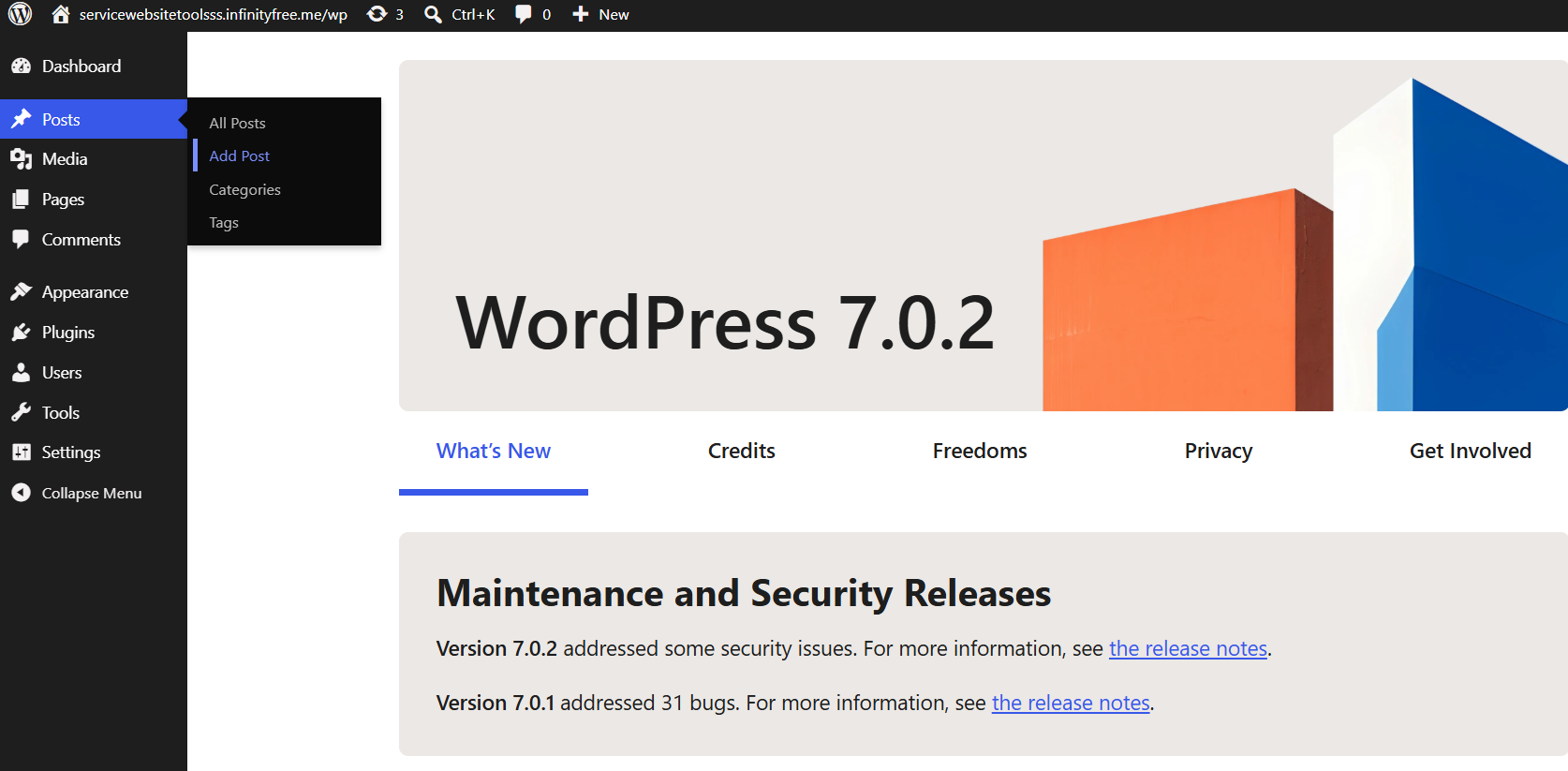The height and width of the screenshot is (771, 1568).
Task: Click the update count number 3
Action: coord(399,14)
